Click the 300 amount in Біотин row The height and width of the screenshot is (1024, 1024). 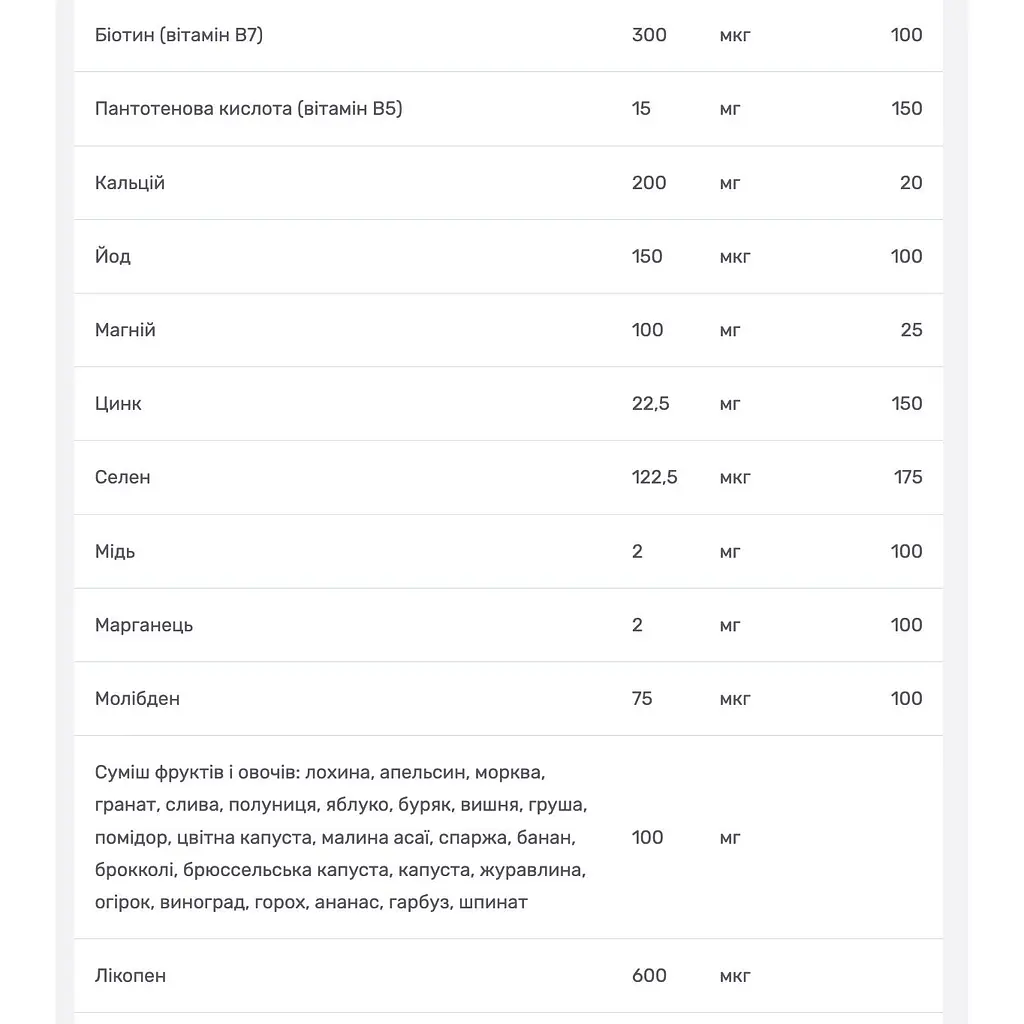click(x=649, y=35)
